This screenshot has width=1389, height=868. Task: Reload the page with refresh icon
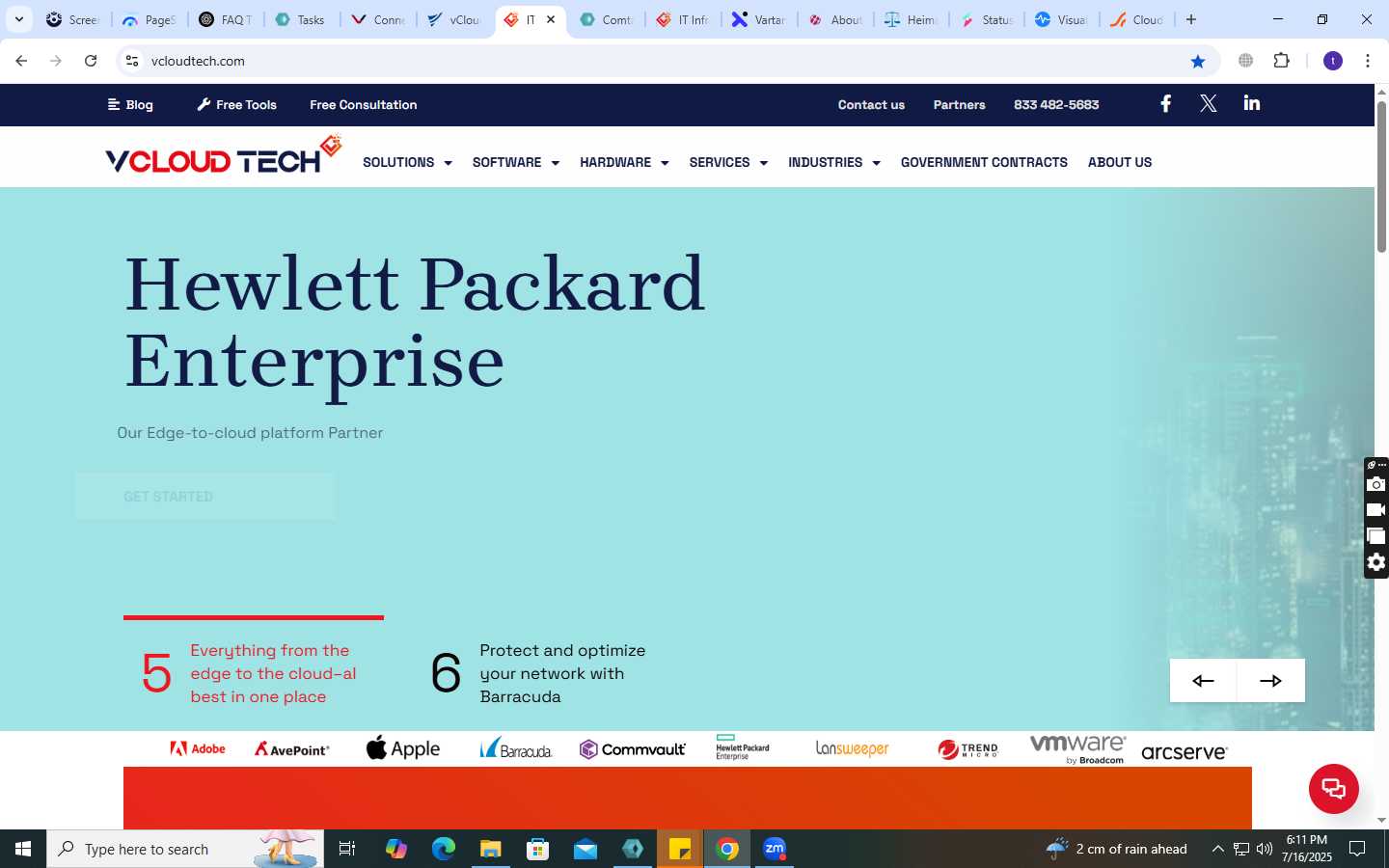click(91, 61)
